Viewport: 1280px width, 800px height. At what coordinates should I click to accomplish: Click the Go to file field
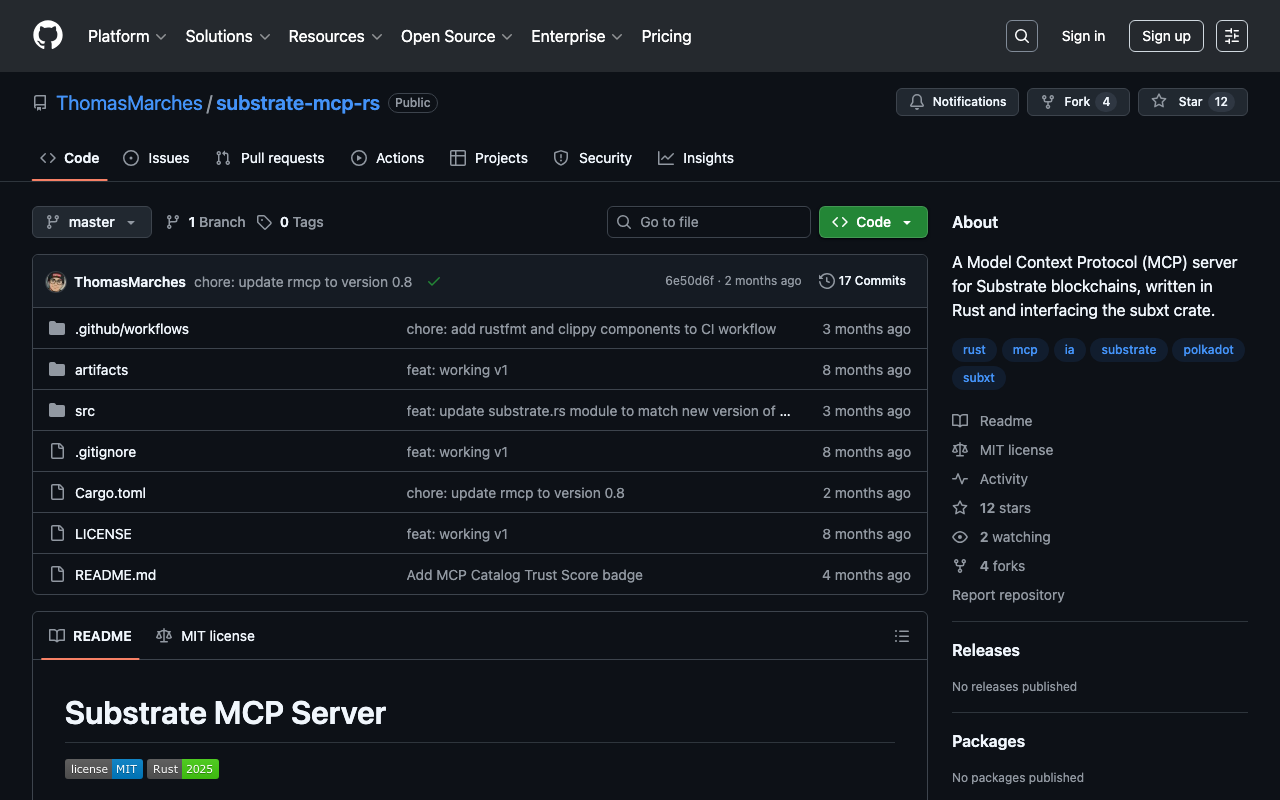point(709,222)
